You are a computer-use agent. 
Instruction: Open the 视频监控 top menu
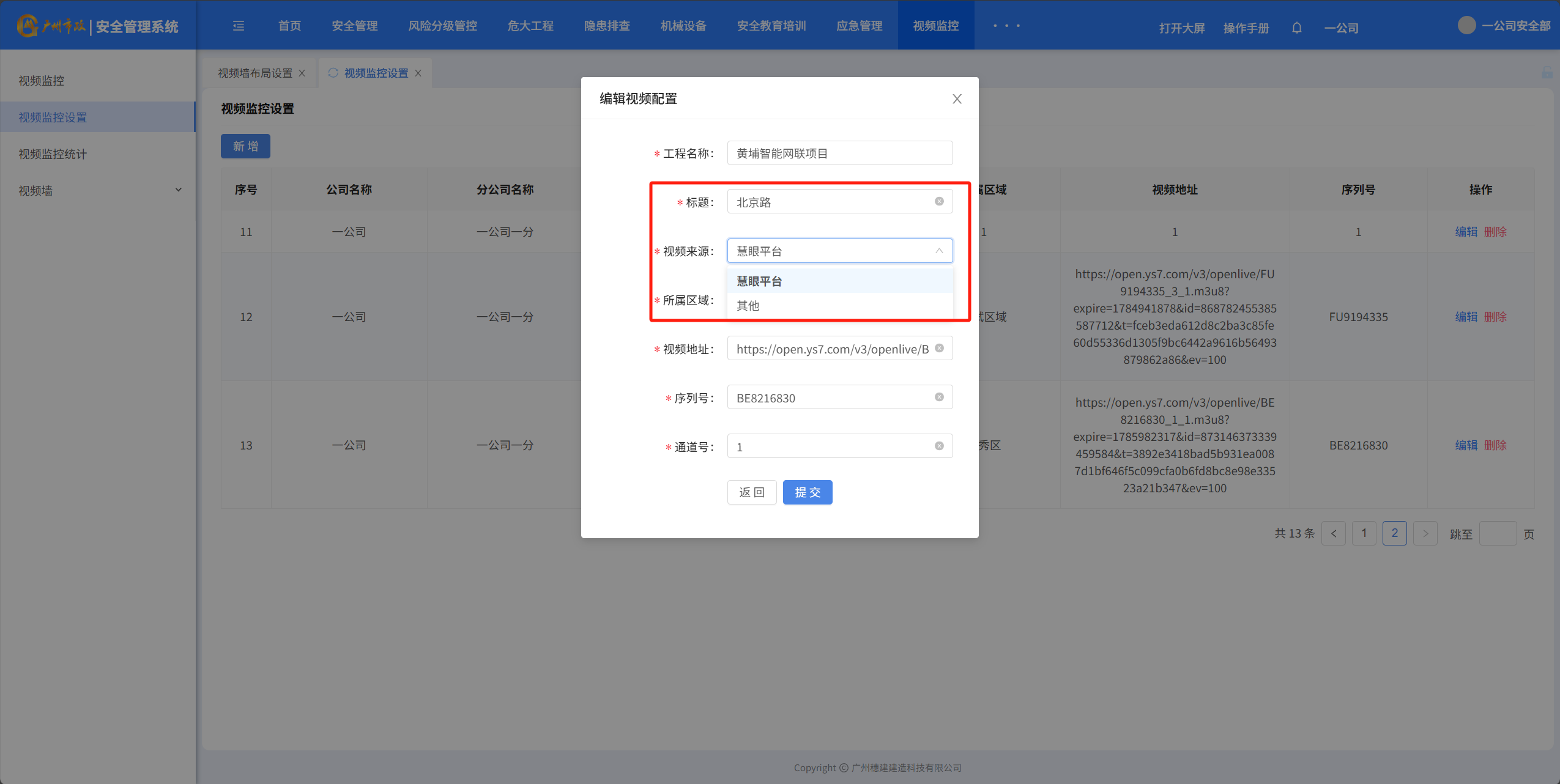(x=935, y=26)
